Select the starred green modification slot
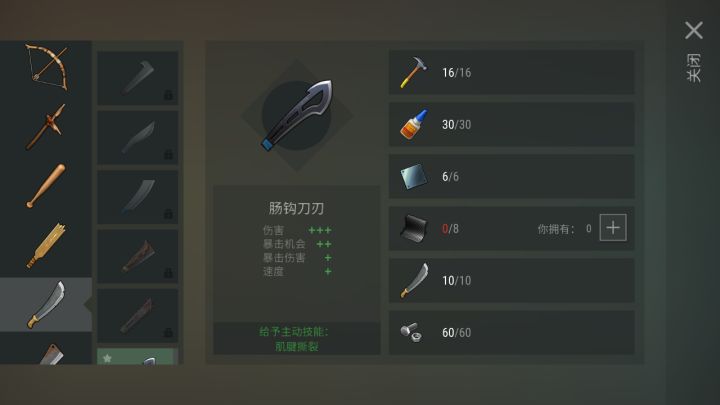Screen dimensions: 720x405 point(138,357)
